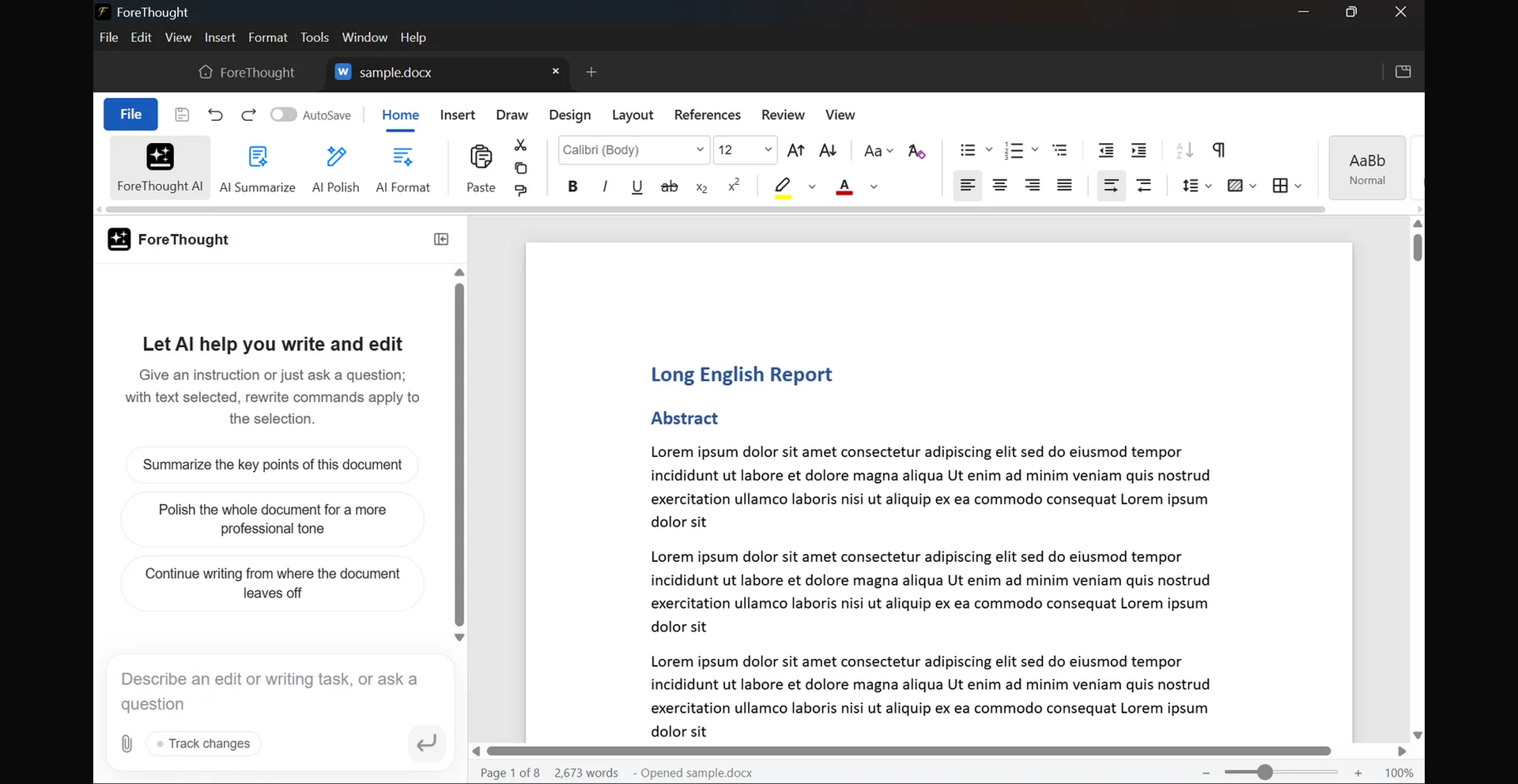
Task: Expand the numbered list options arrow
Action: [x=1034, y=149]
